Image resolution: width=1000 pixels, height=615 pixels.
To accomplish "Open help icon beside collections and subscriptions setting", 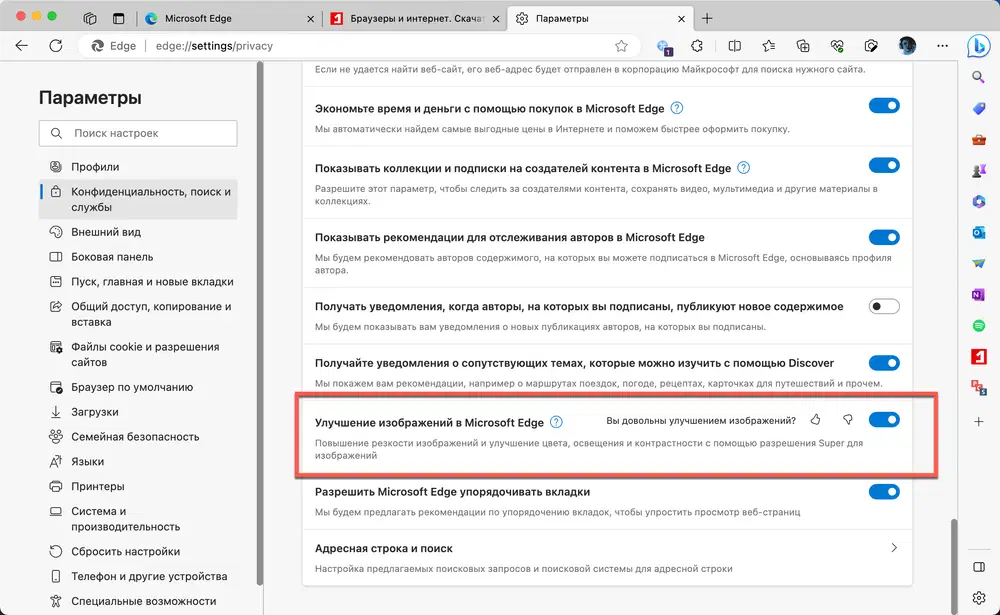I will pyautogui.click(x=743, y=168).
